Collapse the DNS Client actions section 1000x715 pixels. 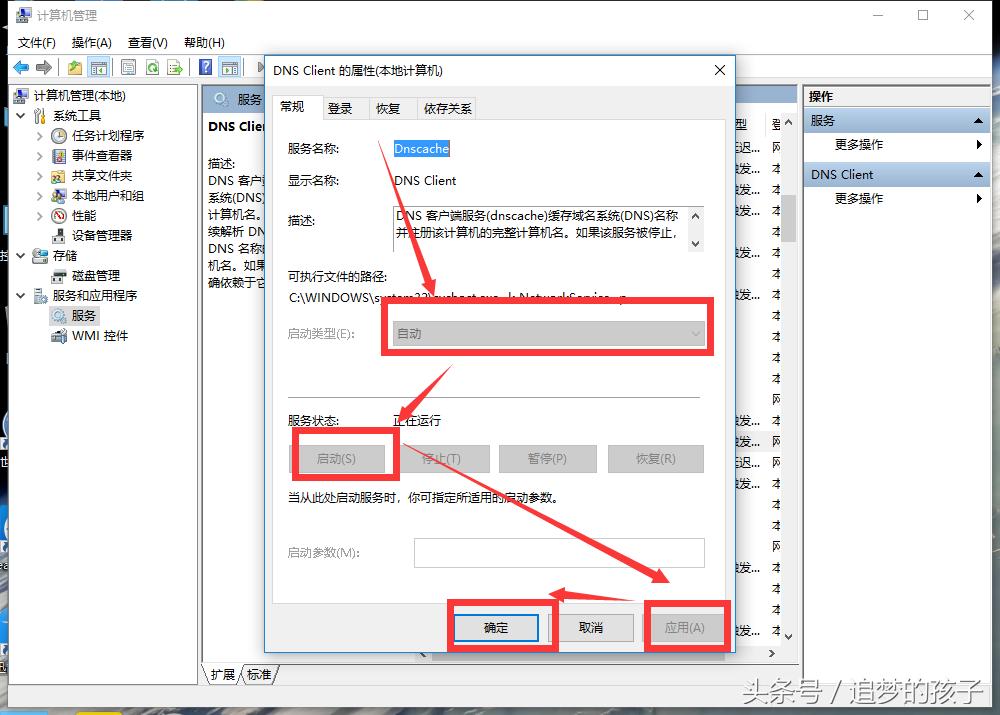(x=978, y=175)
